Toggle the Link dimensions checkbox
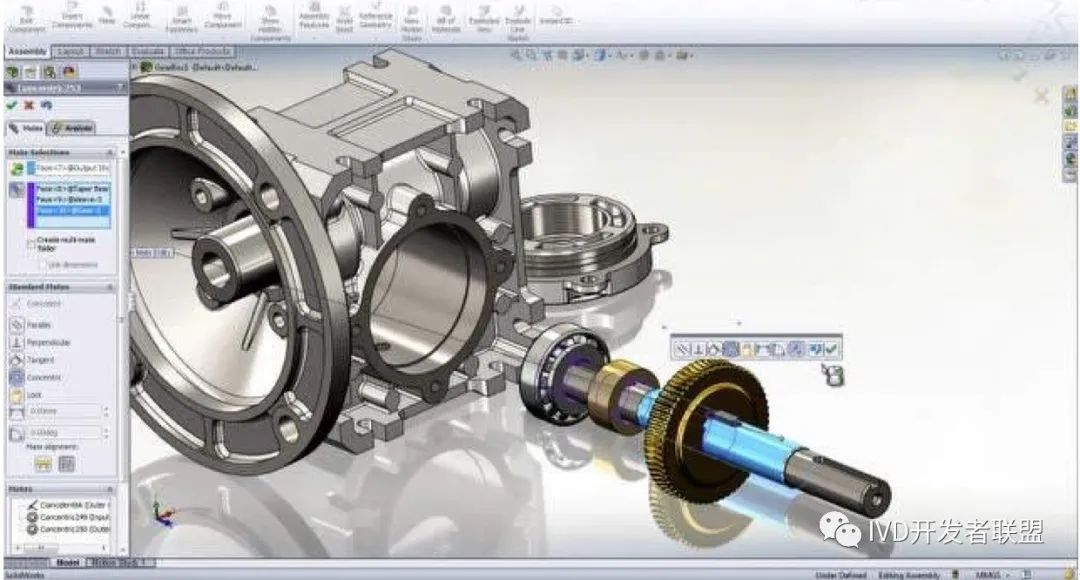The width and height of the screenshot is (1080, 580). (42, 264)
